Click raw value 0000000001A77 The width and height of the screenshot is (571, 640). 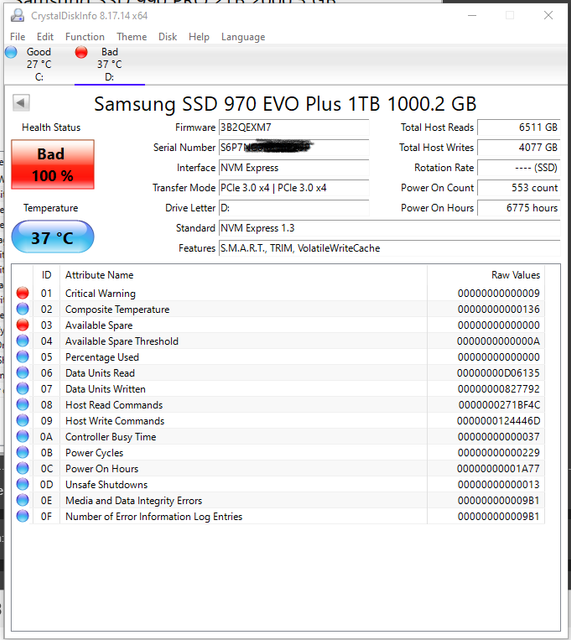click(x=498, y=469)
